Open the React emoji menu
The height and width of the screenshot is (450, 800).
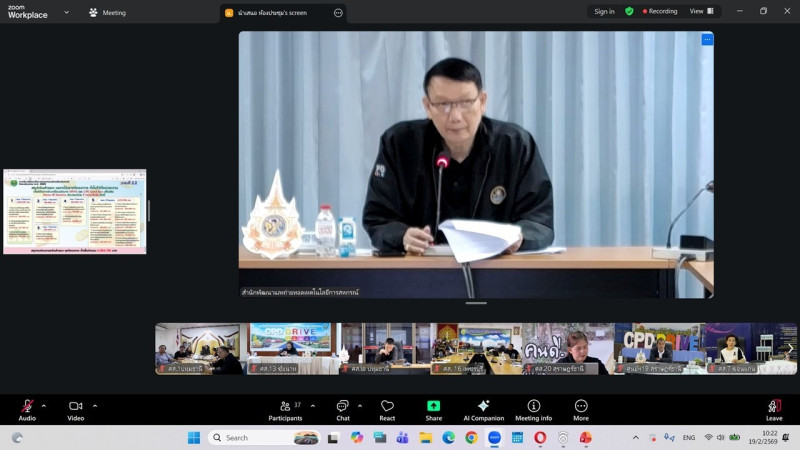(387, 407)
